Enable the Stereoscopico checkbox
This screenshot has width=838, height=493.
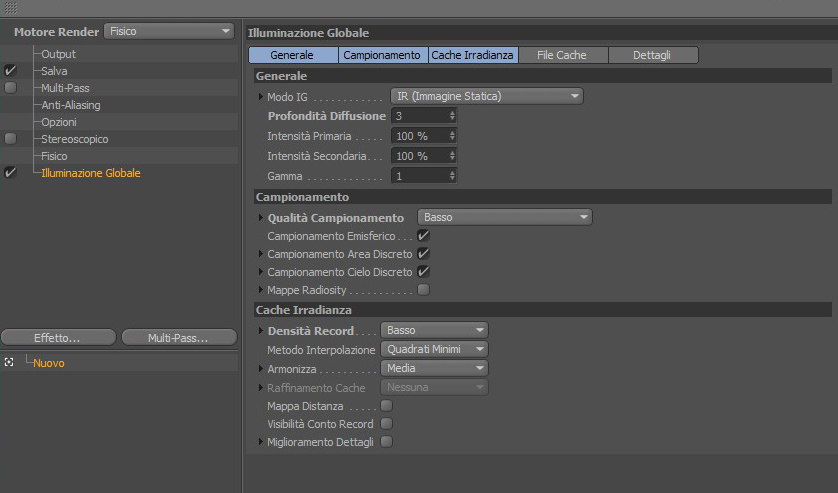pyautogui.click(x=10, y=139)
